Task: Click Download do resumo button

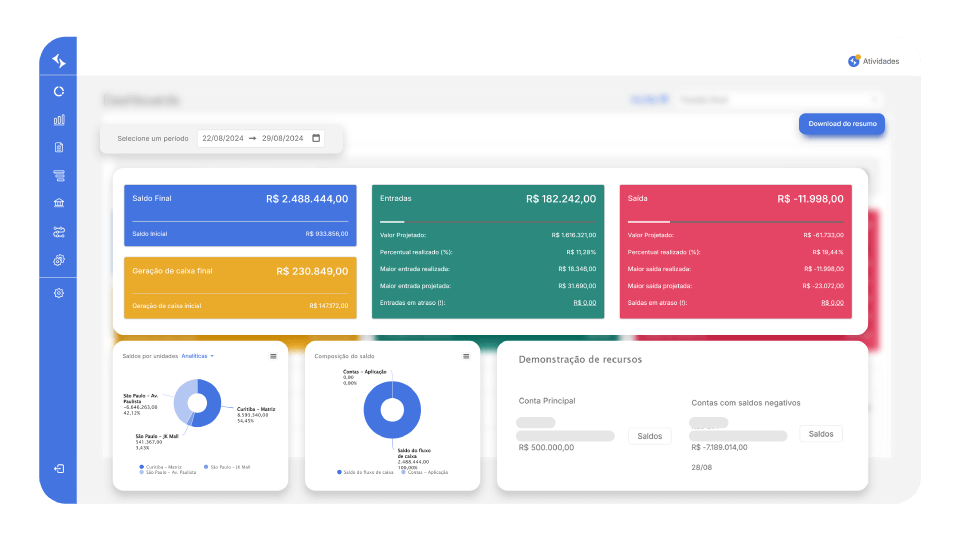Action: click(842, 124)
